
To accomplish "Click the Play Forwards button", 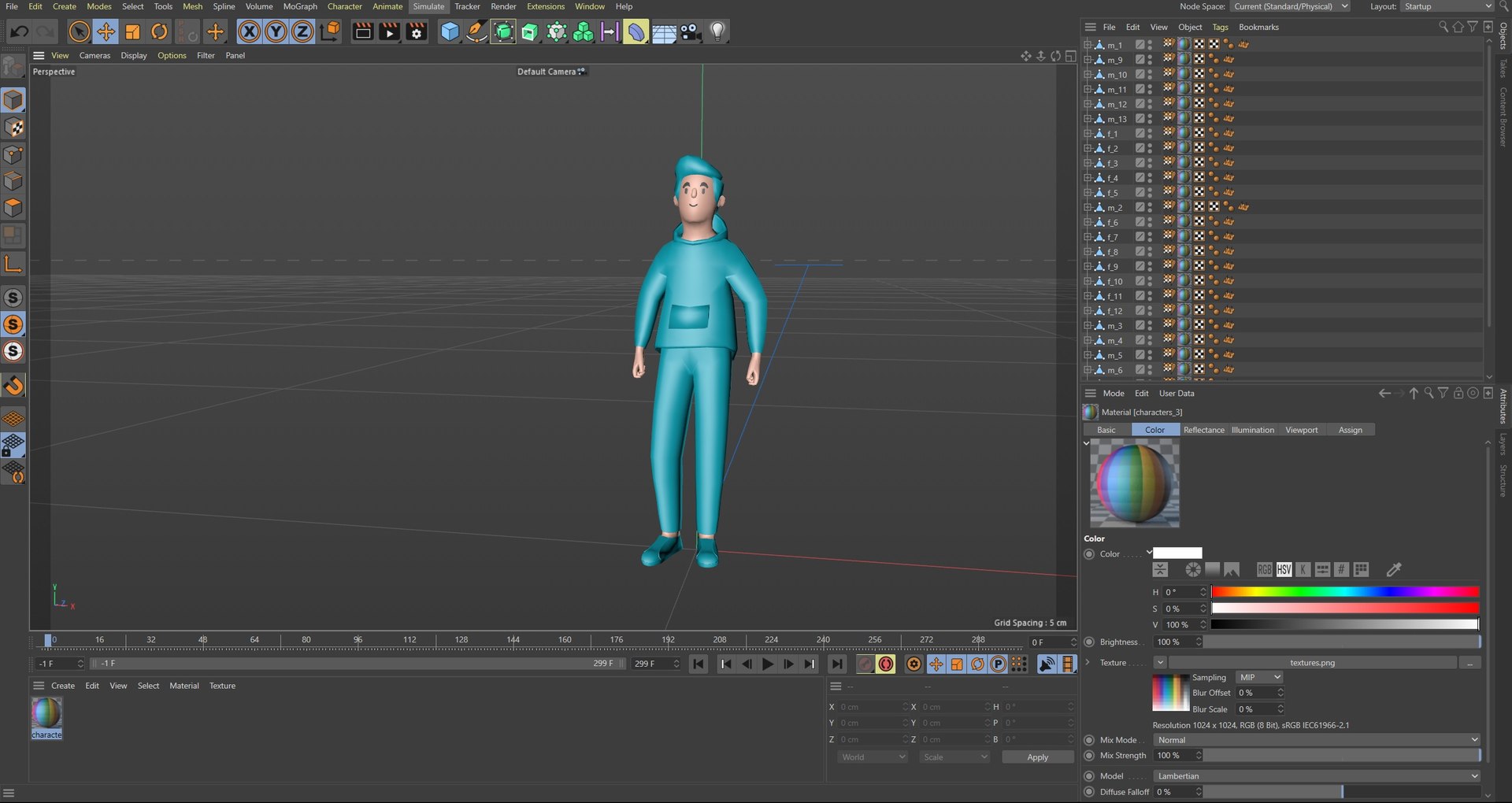I will click(768, 664).
